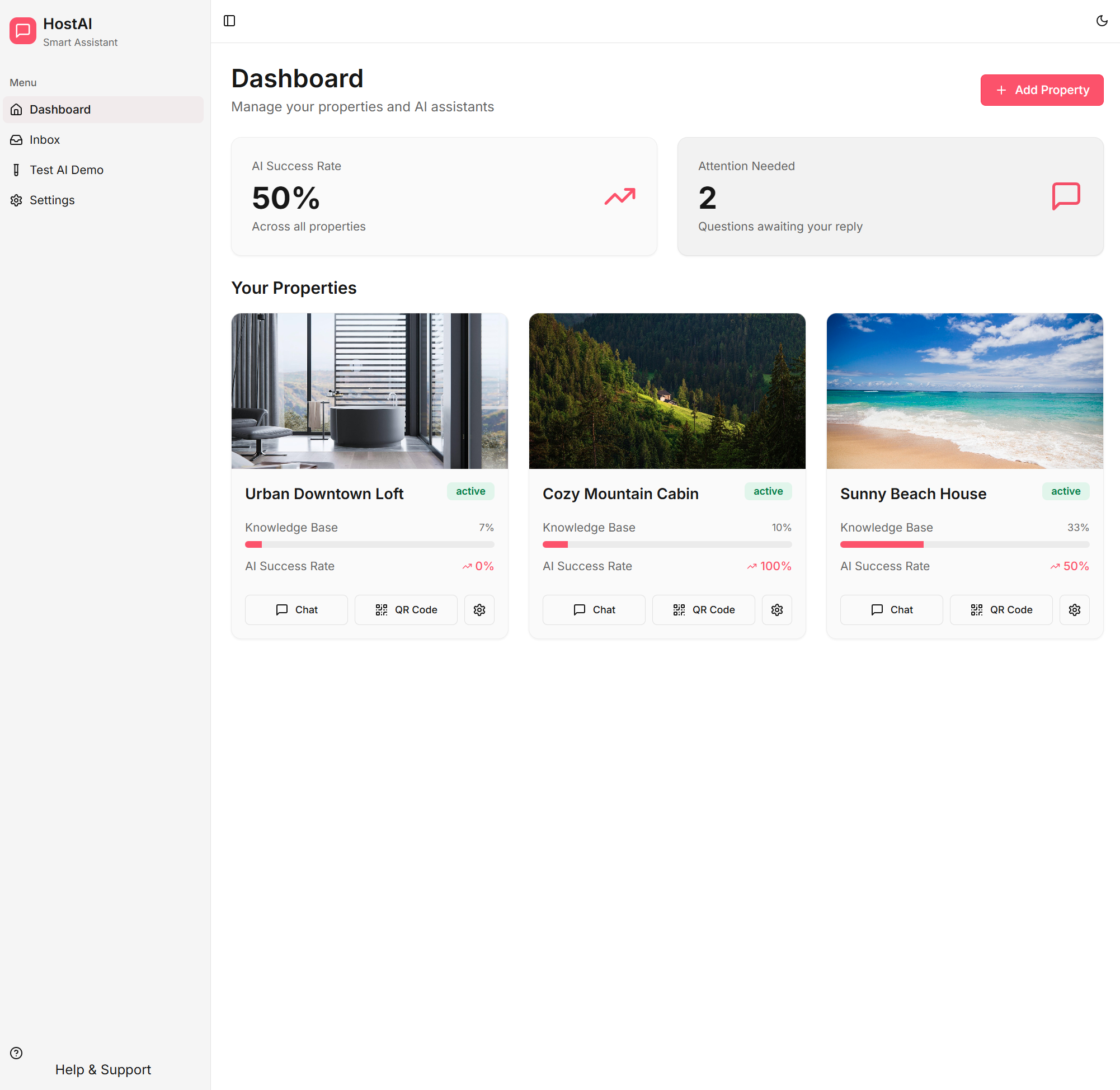This screenshot has width=1120, height=1090.
Task: Open settings gear for Sunny Beach House
Action: pyautogui.click(x=1074, y=610)
